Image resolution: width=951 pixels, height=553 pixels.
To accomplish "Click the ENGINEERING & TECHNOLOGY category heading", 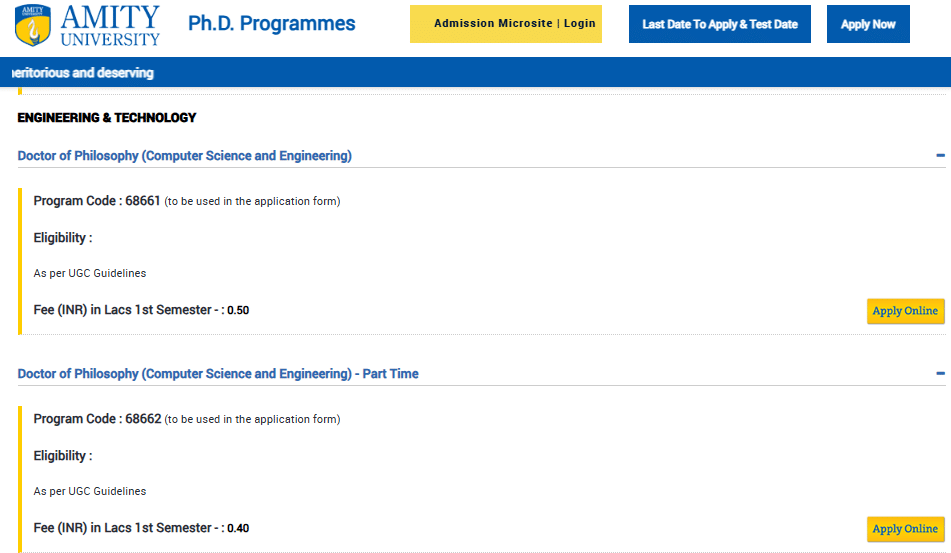I will click(107, 118).
